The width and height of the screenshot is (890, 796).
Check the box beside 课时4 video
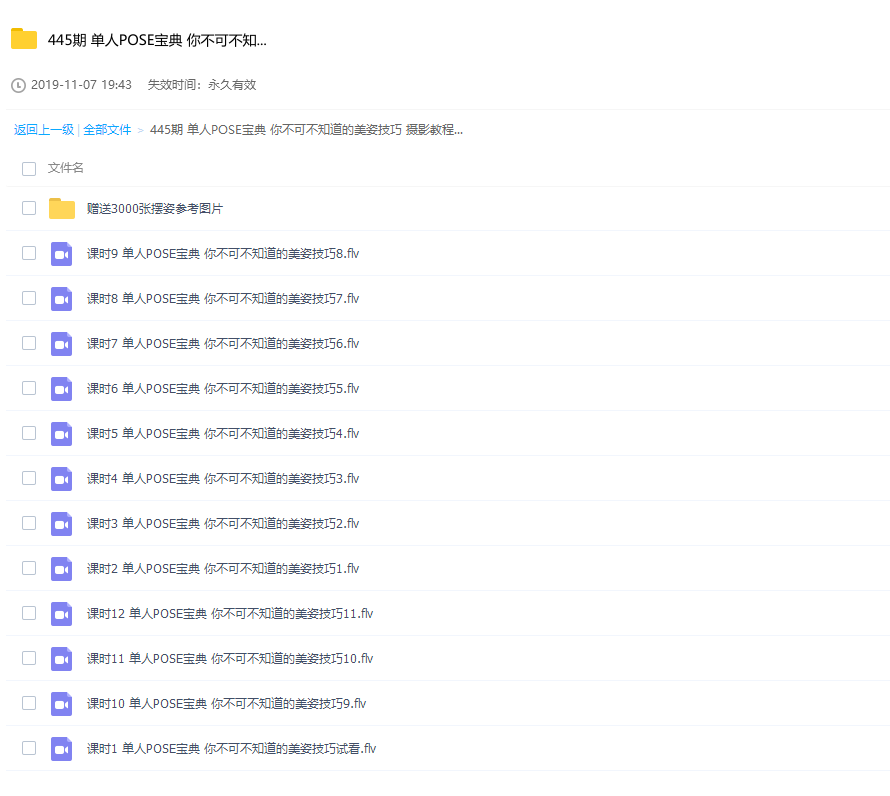(29, 479)
